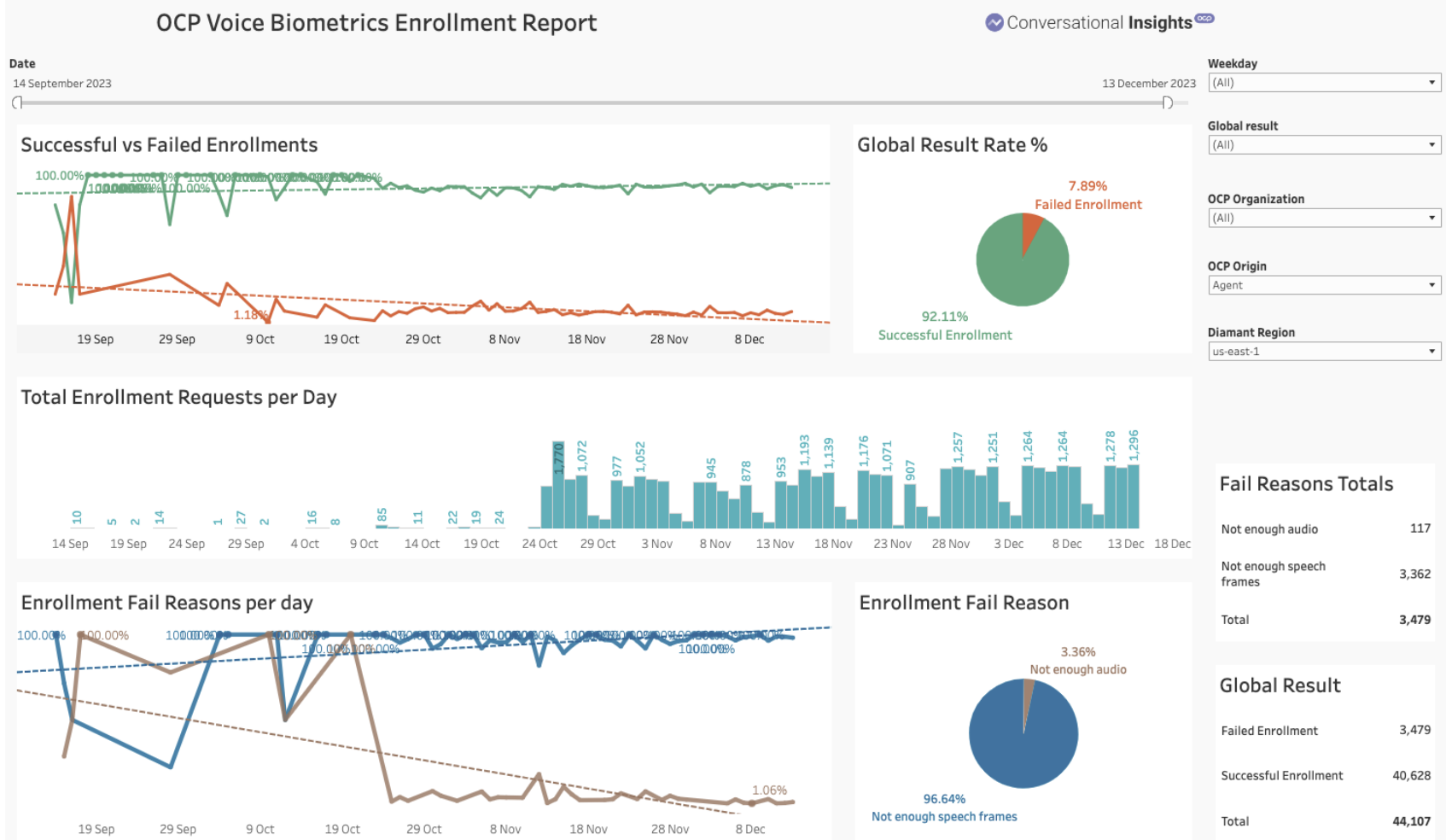Screen dimensions: 1446x840
Task: Click the OCP Voice Biometrics Enrollment Report title
Action: 376,23
